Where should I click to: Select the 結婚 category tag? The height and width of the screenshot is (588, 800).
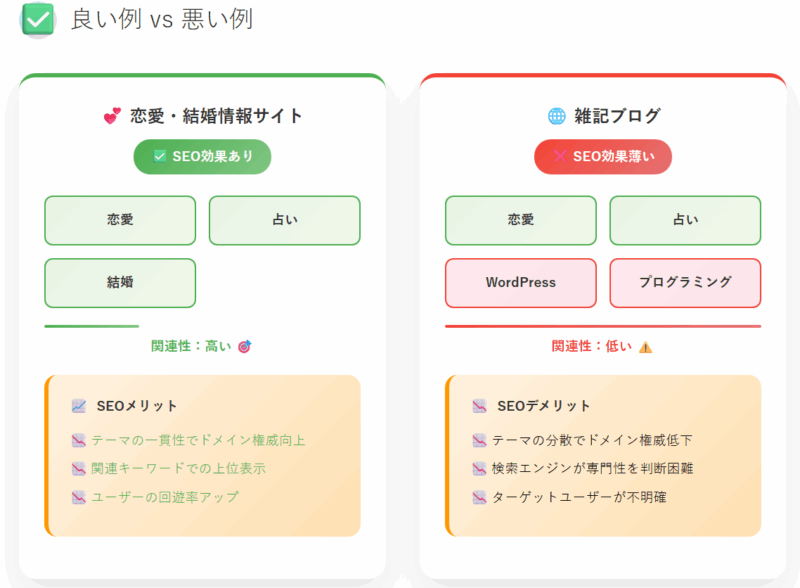pyautogui.click(x=120, y=283)
